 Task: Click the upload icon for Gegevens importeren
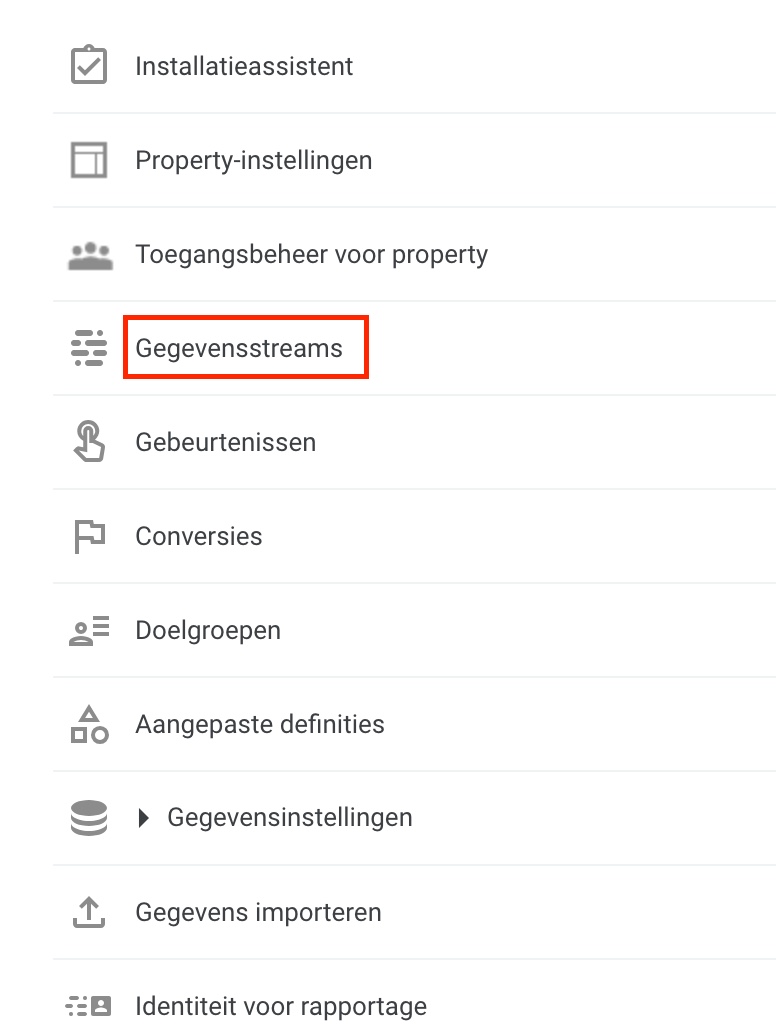[89, 911]
